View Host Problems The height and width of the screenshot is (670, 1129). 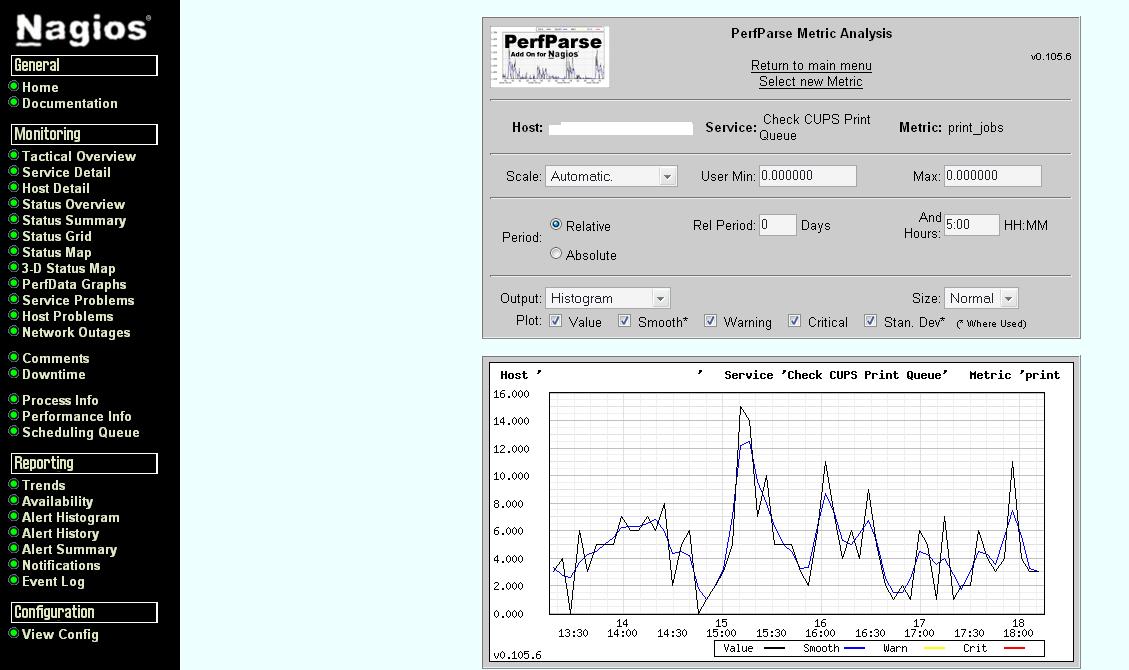click(68, 316)
